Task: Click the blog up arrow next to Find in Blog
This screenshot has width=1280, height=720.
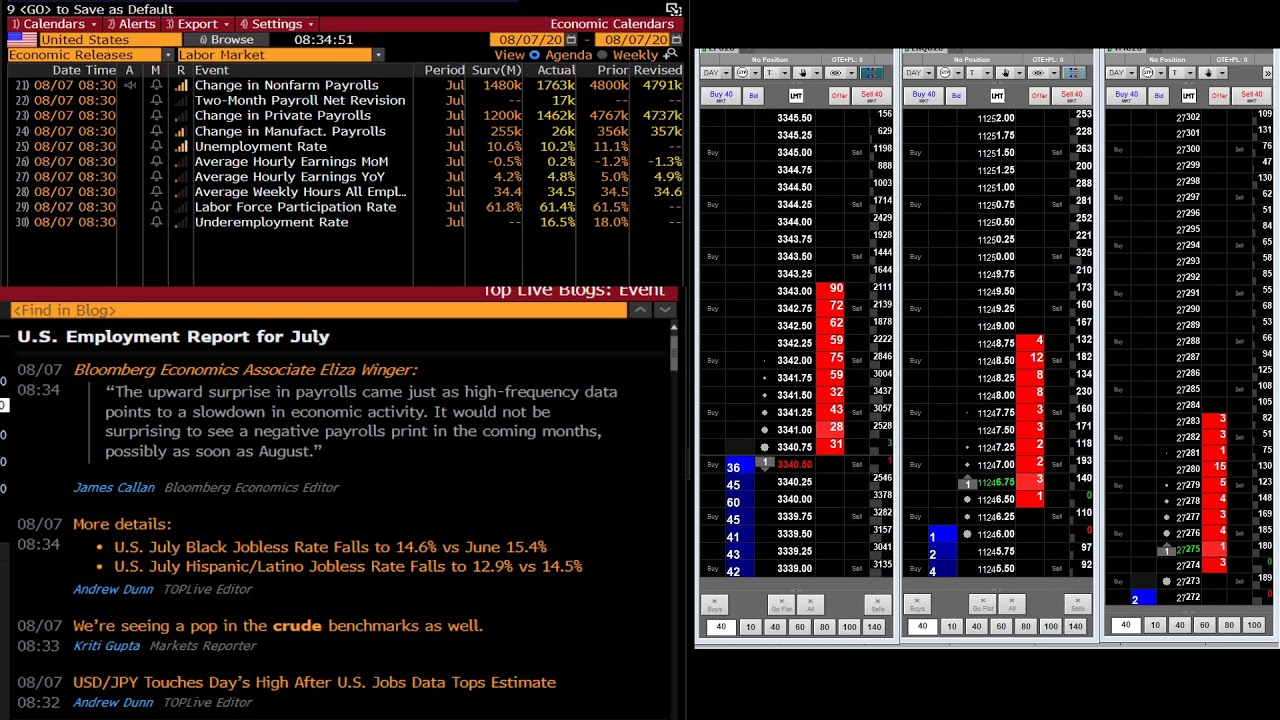Action: [x=640, y=310]
